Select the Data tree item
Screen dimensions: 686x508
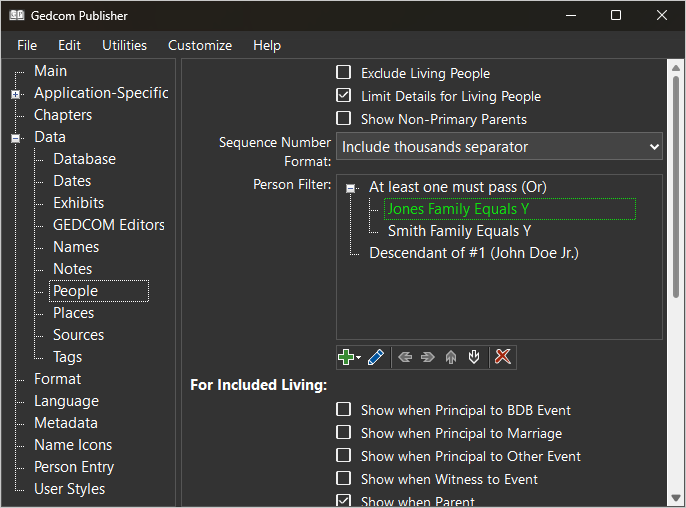[x=50, y=137]
